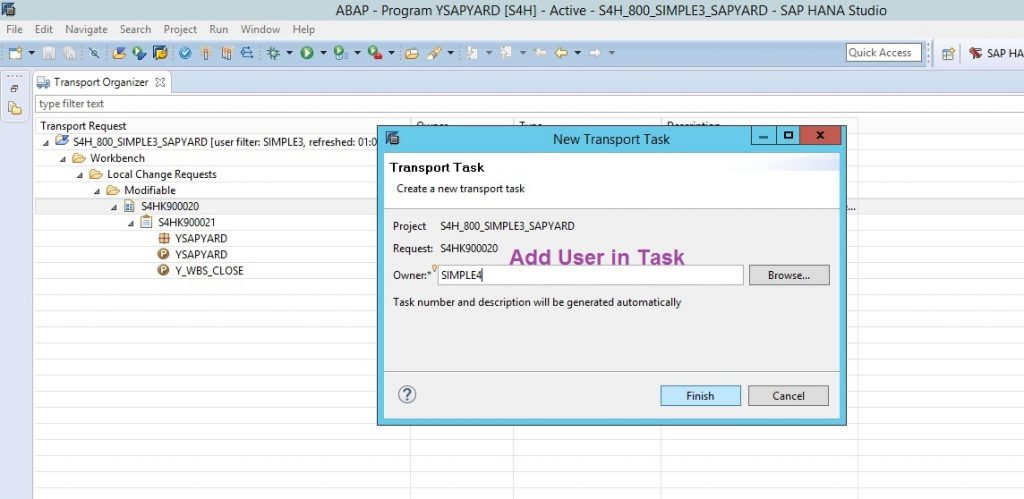Switch to the SAP HANA perspective icon

point(976,54)
